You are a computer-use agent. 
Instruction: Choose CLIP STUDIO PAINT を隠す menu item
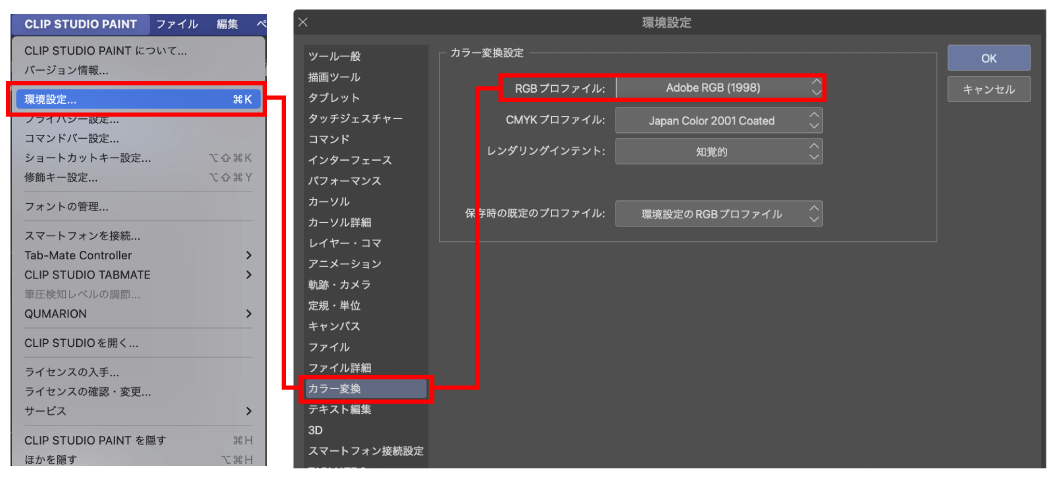[x=139, y=440]
